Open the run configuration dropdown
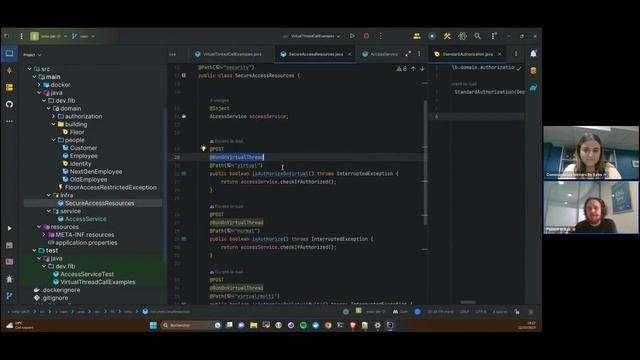The height and width of the screenshot is (360, 640). coord(312,36)
